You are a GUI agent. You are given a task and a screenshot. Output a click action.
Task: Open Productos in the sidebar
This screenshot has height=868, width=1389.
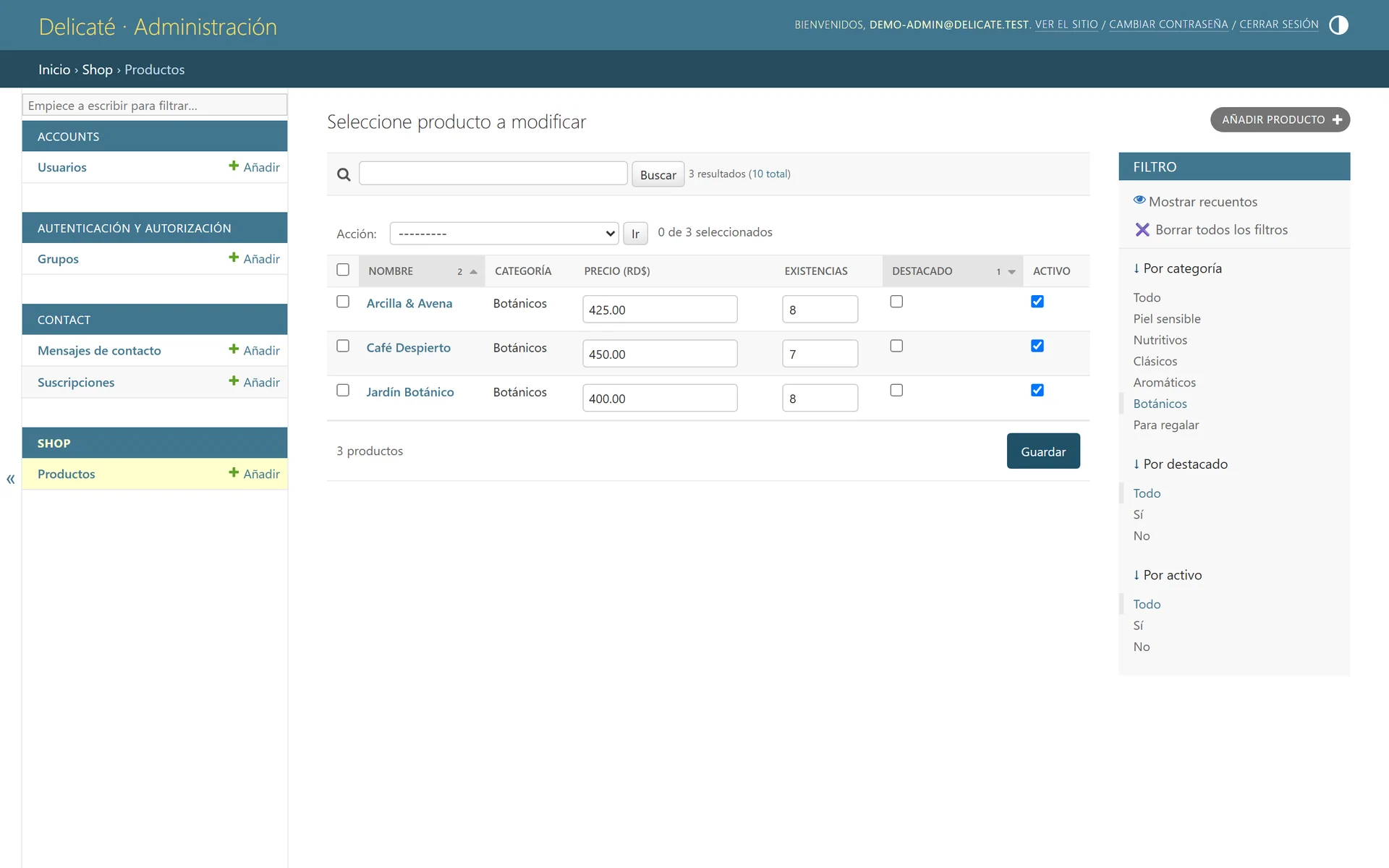67,474
